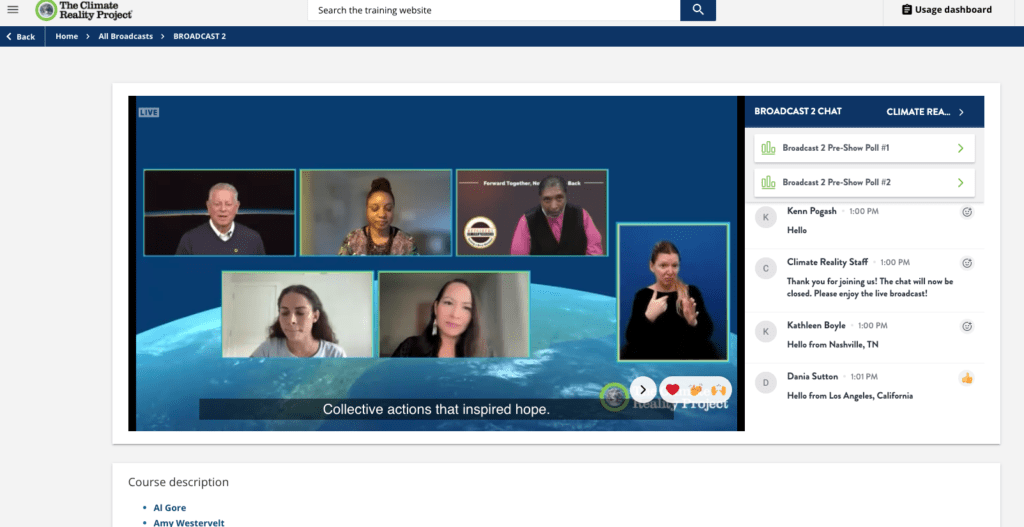Send a heart reaction on video
The height and width of the screenshot is (527, 1024).
[x=673, y=390]
